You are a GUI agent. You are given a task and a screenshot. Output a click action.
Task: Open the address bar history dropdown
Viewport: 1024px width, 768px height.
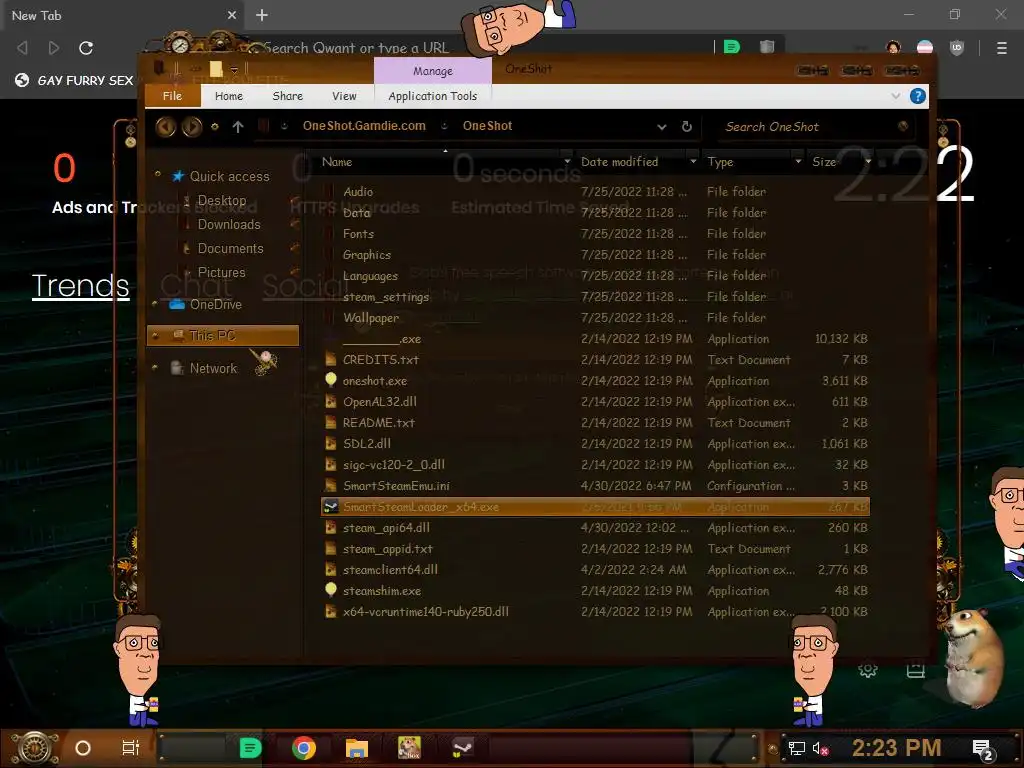tap(662, 127)
